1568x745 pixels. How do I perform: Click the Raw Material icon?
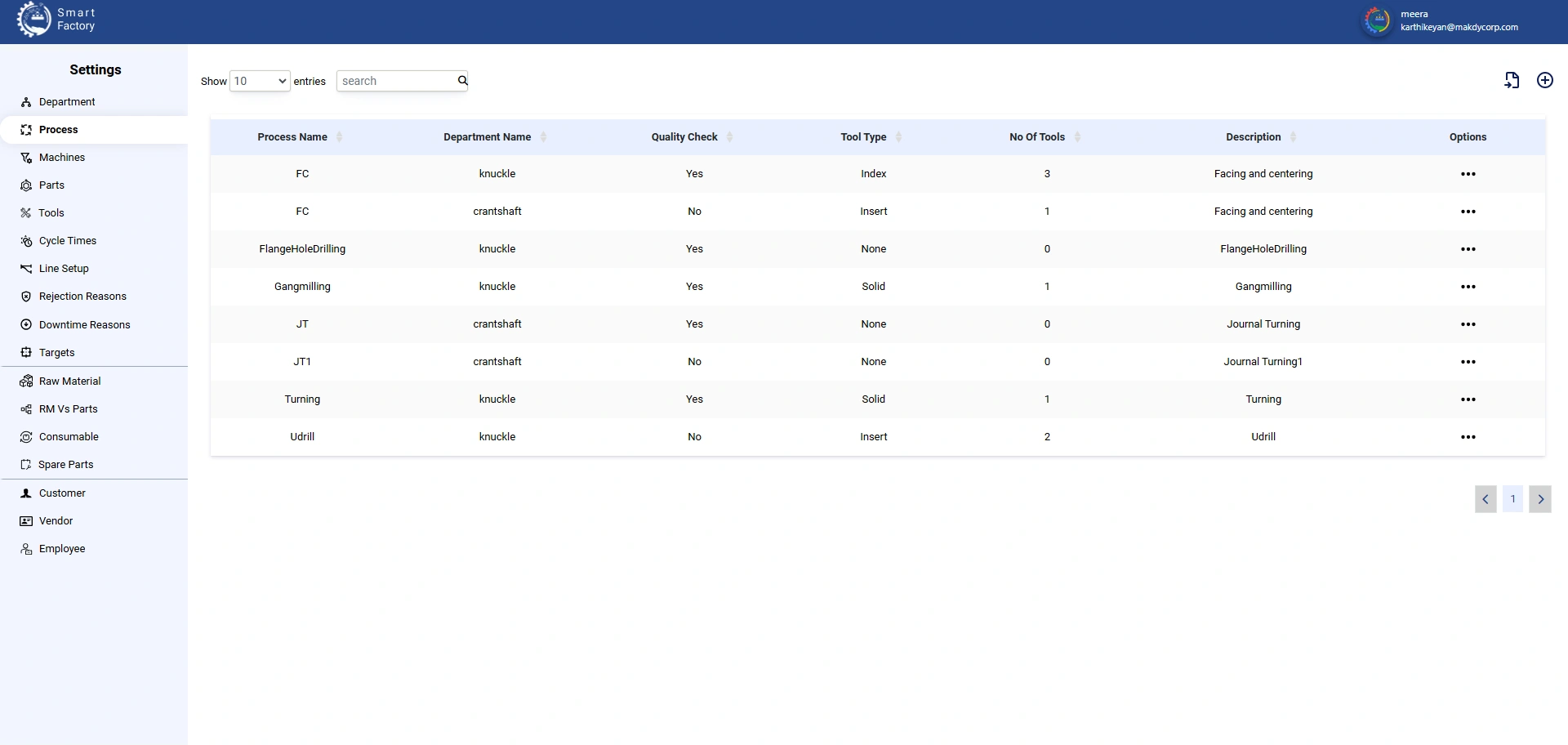[26, 381]
